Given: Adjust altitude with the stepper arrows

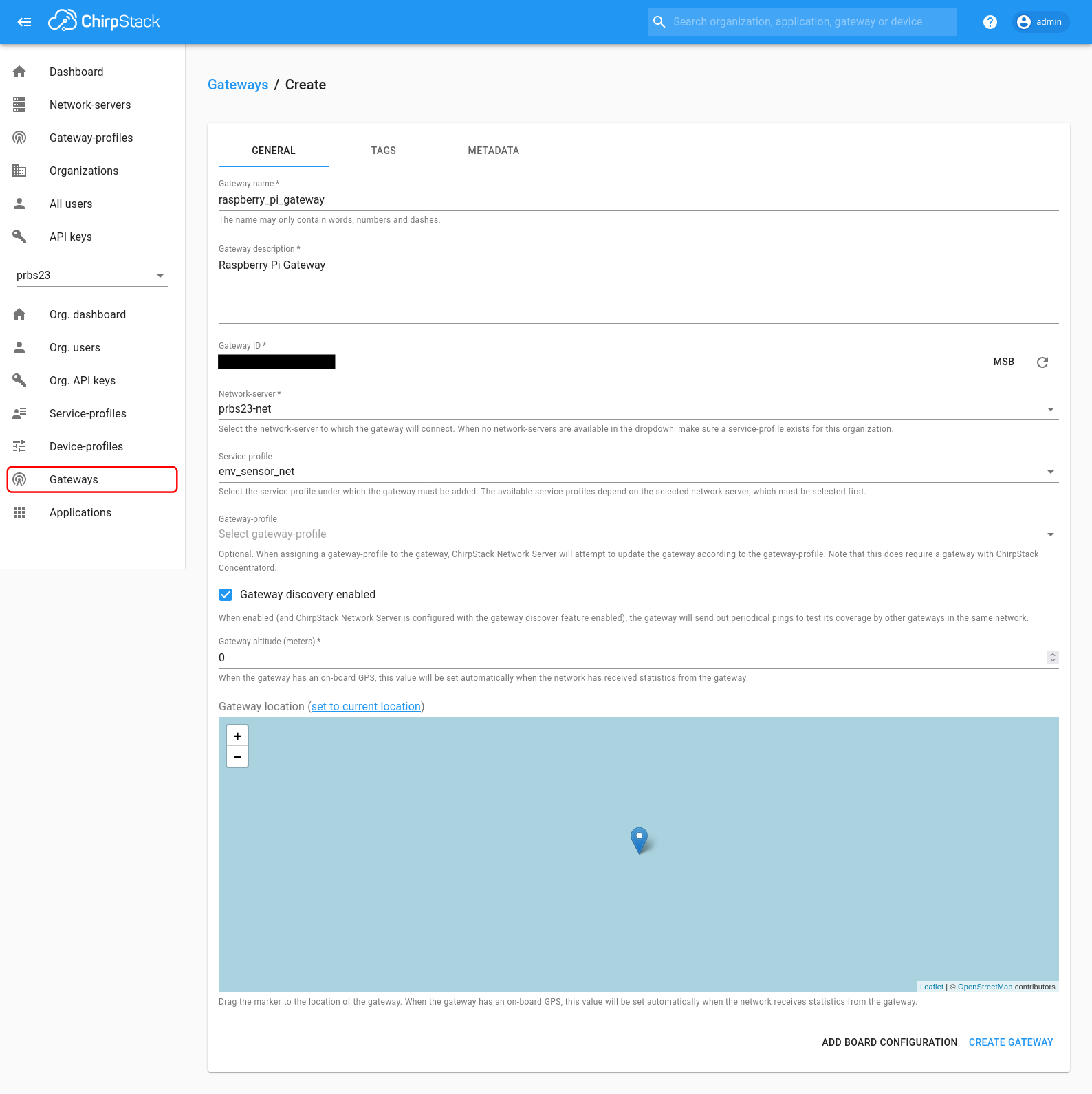Looking at the screenshot, I should point(1052,657).
